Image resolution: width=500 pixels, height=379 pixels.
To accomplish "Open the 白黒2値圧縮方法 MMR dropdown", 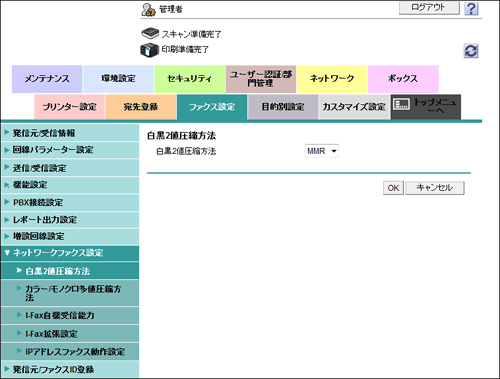I will tap(322, 151).
